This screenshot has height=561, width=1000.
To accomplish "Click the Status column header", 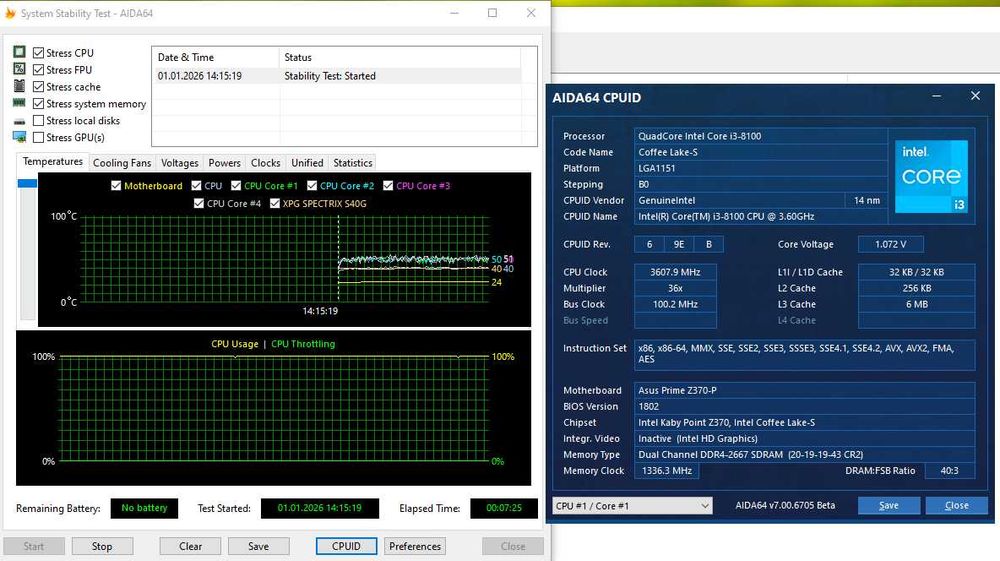I will pos(400,57).
